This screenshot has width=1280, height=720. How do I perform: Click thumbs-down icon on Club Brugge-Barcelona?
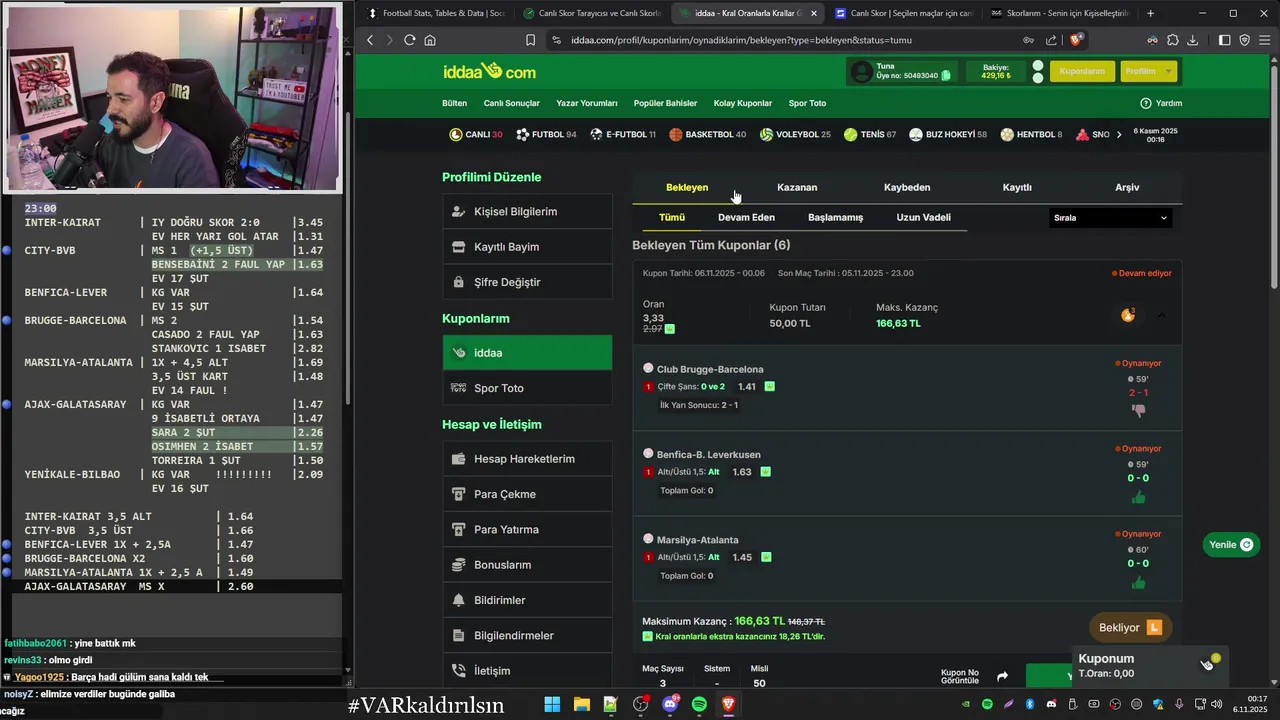(x=1138, y=411)
